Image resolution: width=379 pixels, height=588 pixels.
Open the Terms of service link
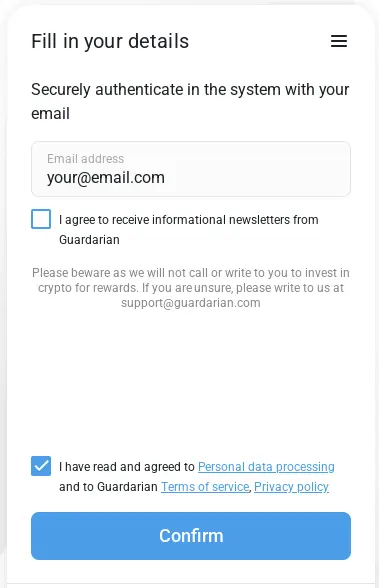tap(205, 487)
